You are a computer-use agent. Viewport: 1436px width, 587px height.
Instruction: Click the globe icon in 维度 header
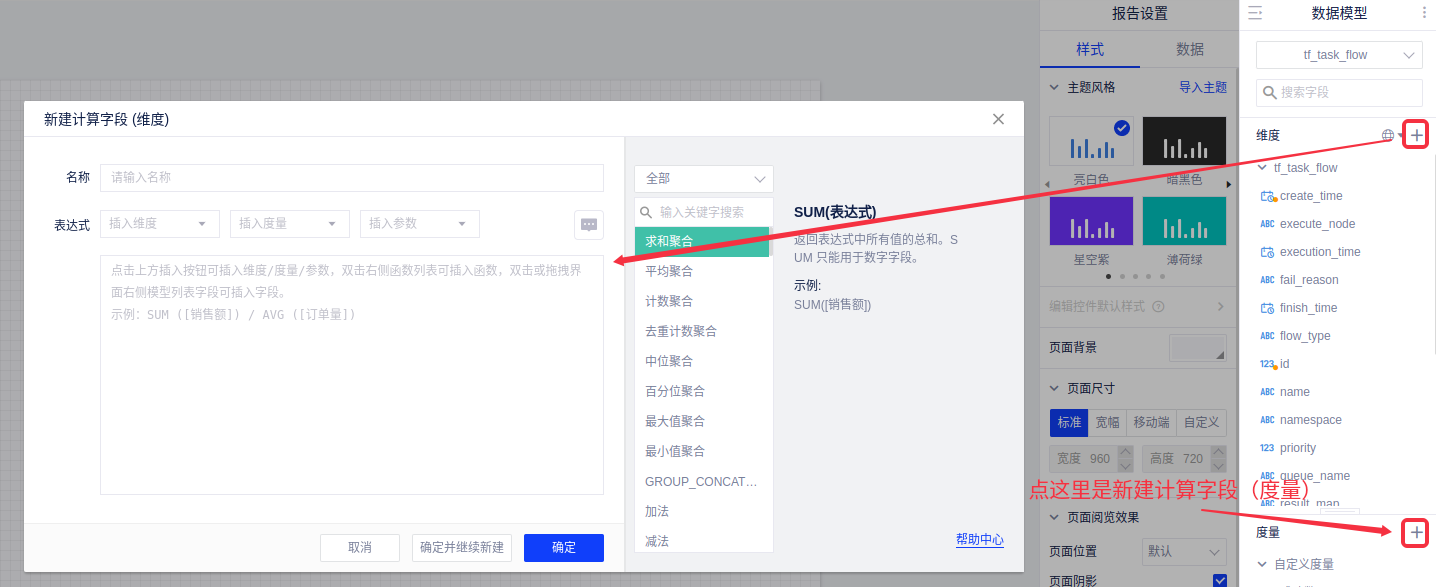1388,135
